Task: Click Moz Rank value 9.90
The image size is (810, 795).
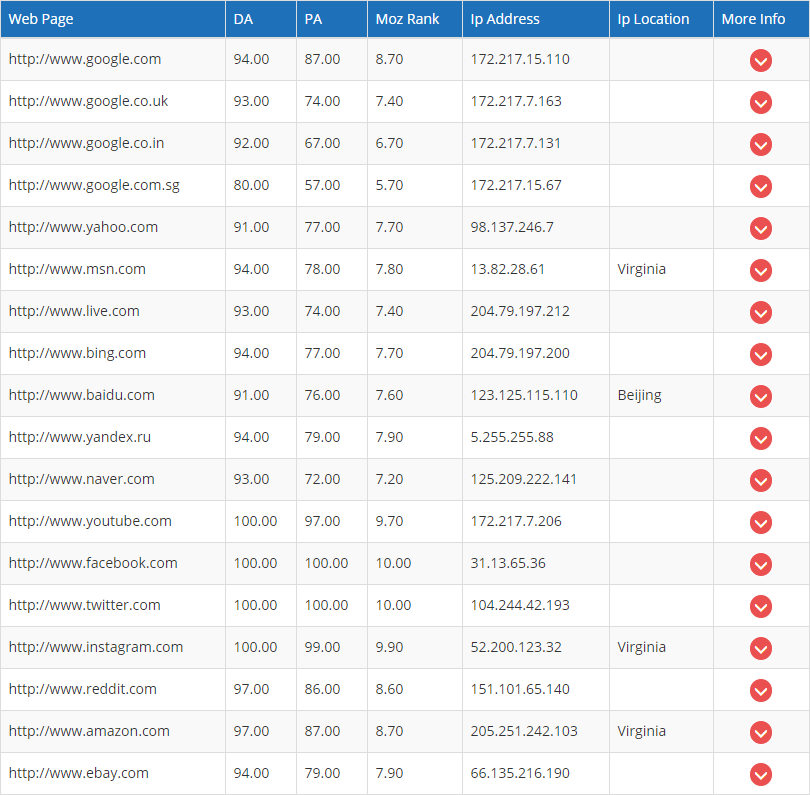Action: pyautogui.click(x=389, y=647)
